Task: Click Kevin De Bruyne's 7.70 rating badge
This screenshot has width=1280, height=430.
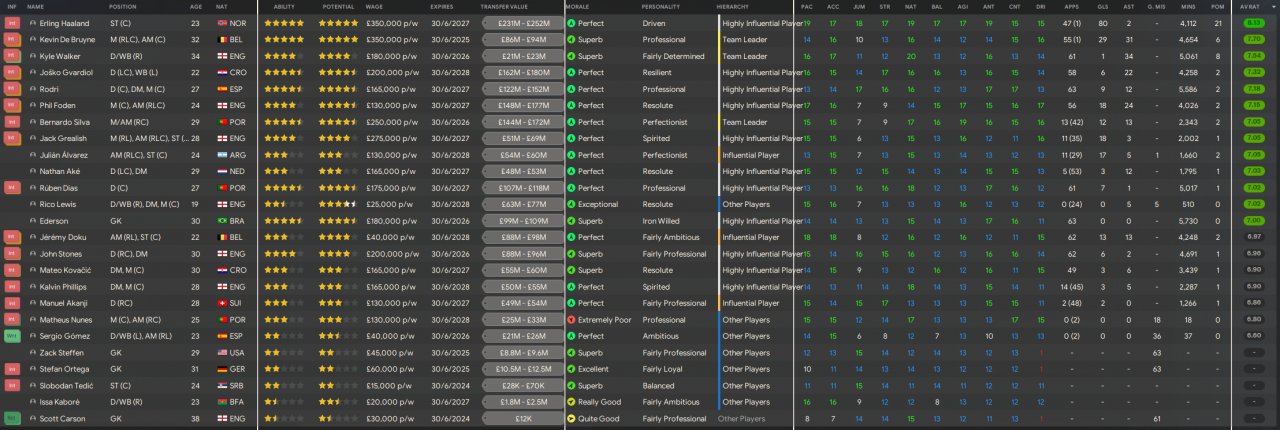Action: (x=1253, y=39)
